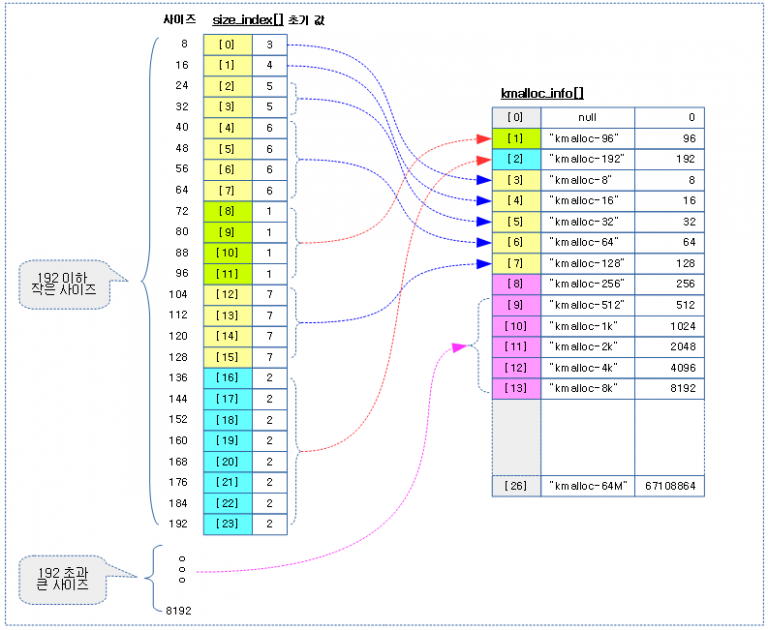
Task: Click the "kmalloc-32" name cell
Action: click(588, 222)
